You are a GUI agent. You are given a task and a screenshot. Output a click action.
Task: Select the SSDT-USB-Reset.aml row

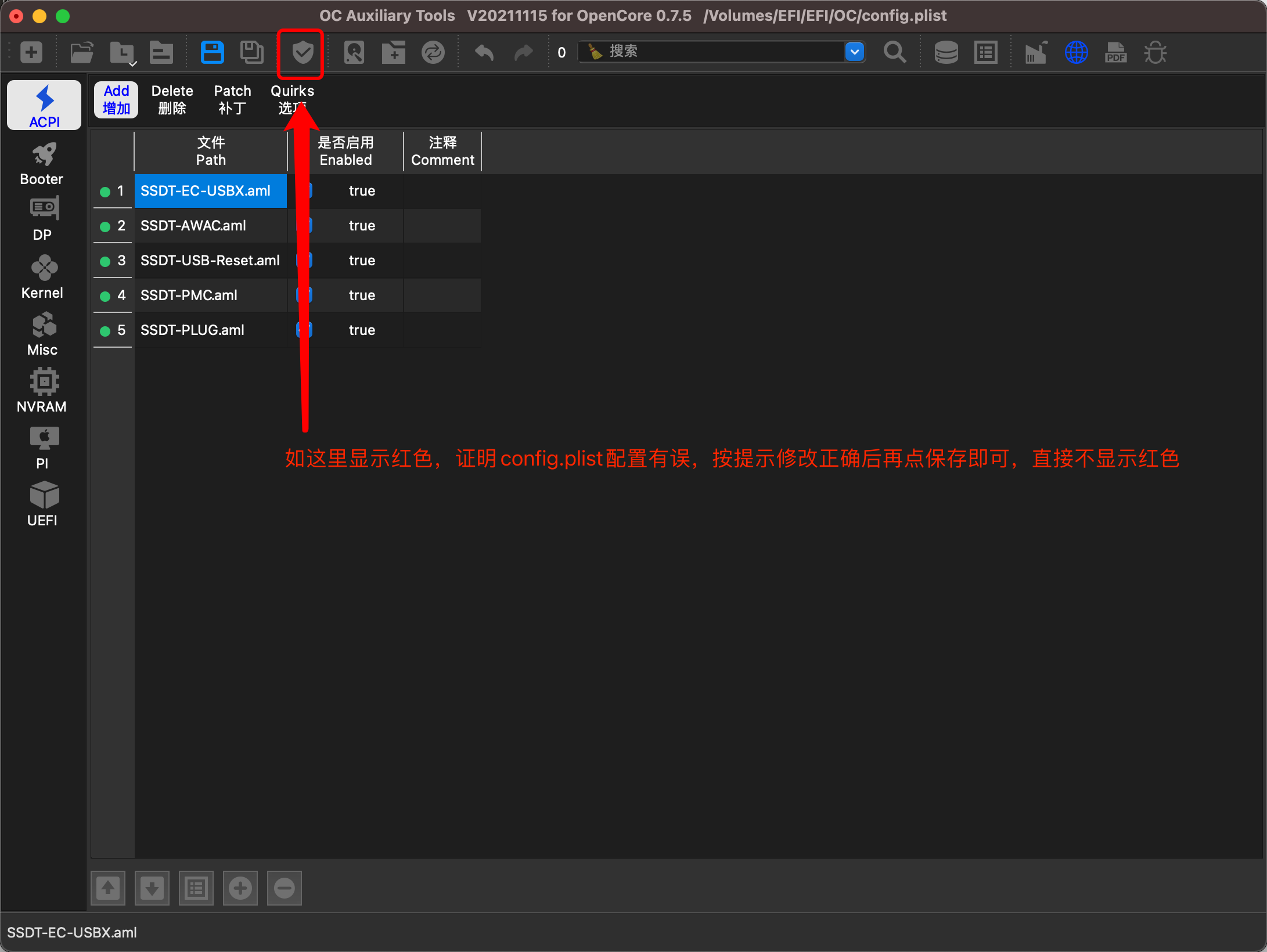(x=211, y=261)
